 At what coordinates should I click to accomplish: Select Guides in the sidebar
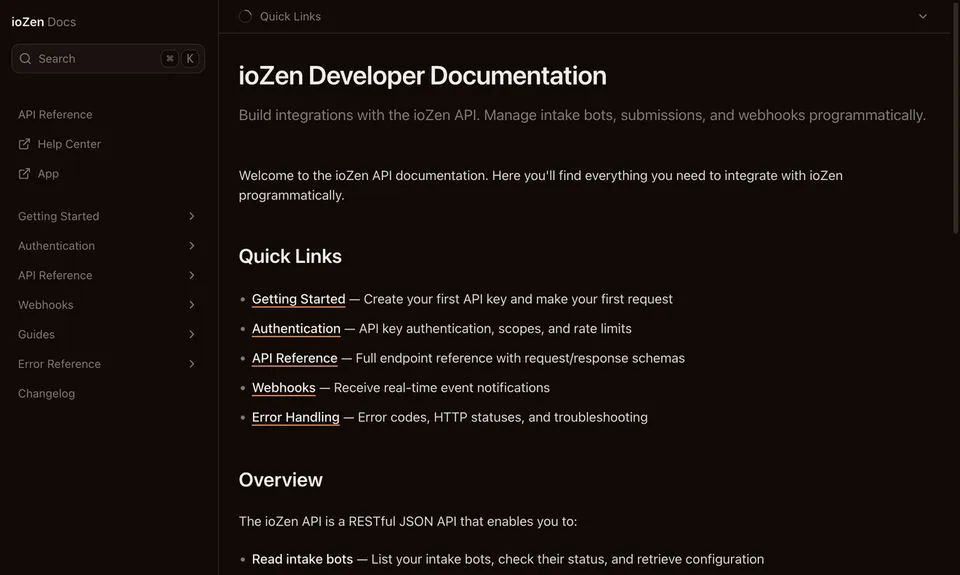(36, 334)
